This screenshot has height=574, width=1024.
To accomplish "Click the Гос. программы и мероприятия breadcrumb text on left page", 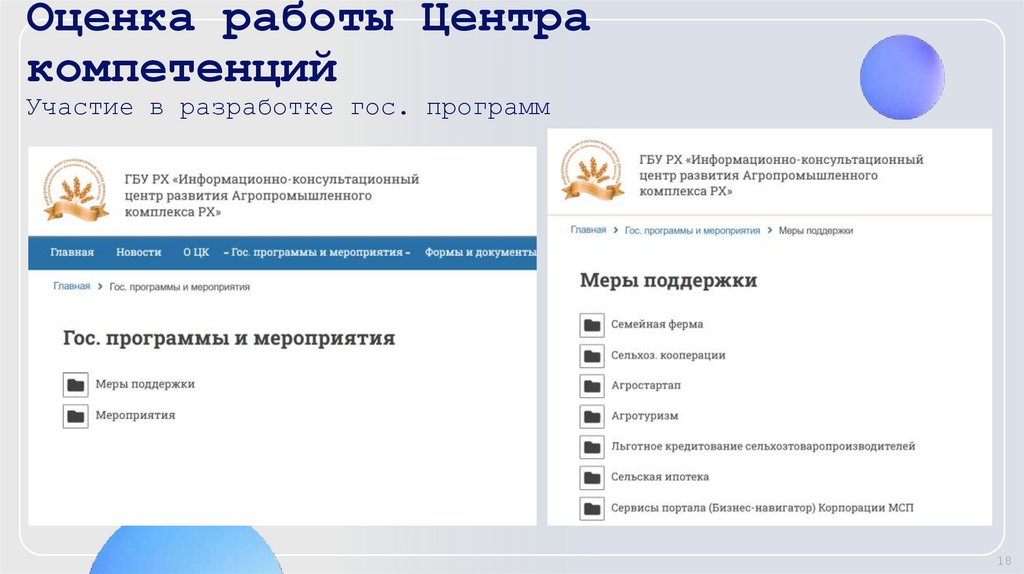I will pos(180,287).
